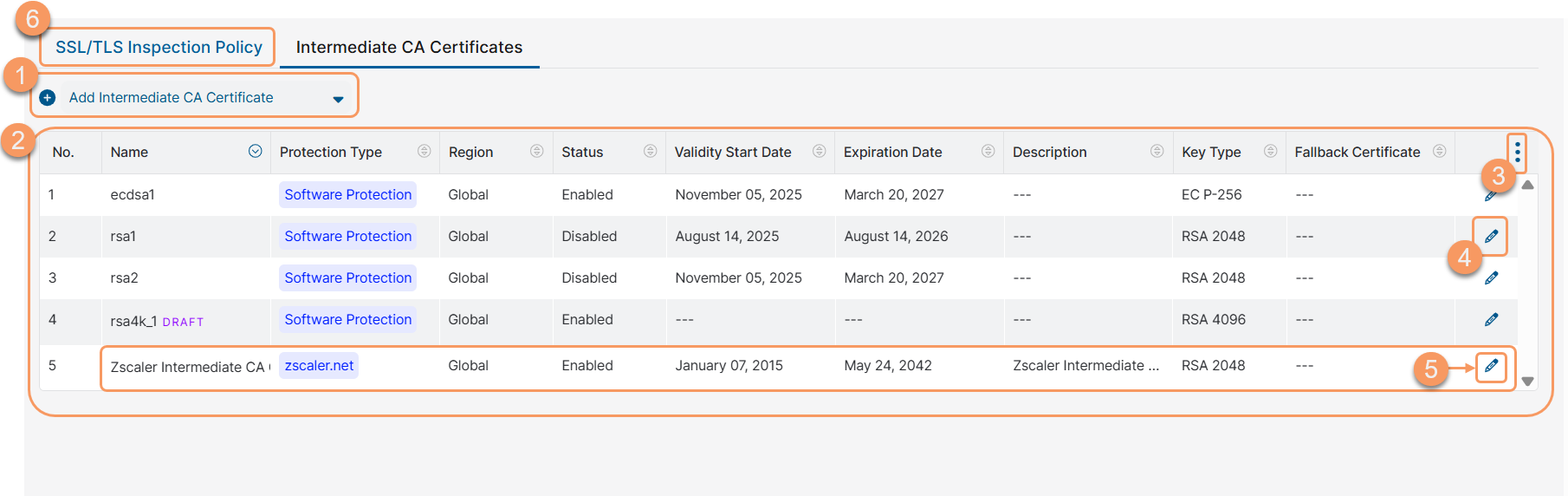1568x496 pixels.
Task: Open table column options three-dot menu
Action: [1517, 153]
